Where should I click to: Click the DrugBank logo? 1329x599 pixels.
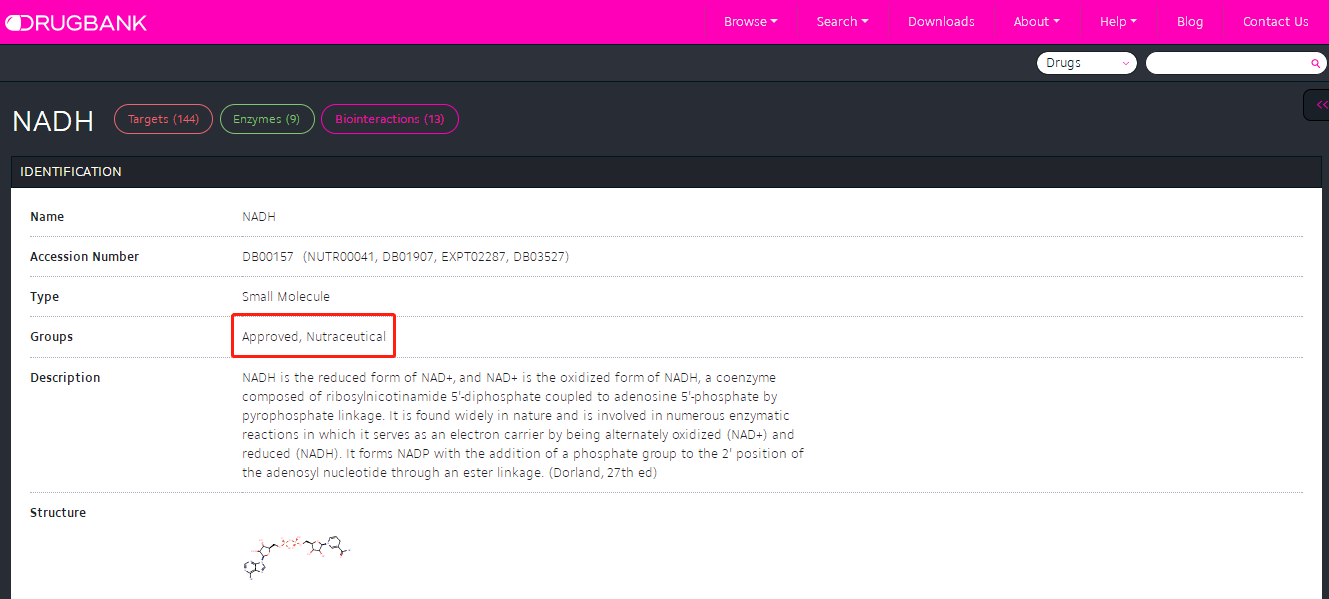pos(75,22)
